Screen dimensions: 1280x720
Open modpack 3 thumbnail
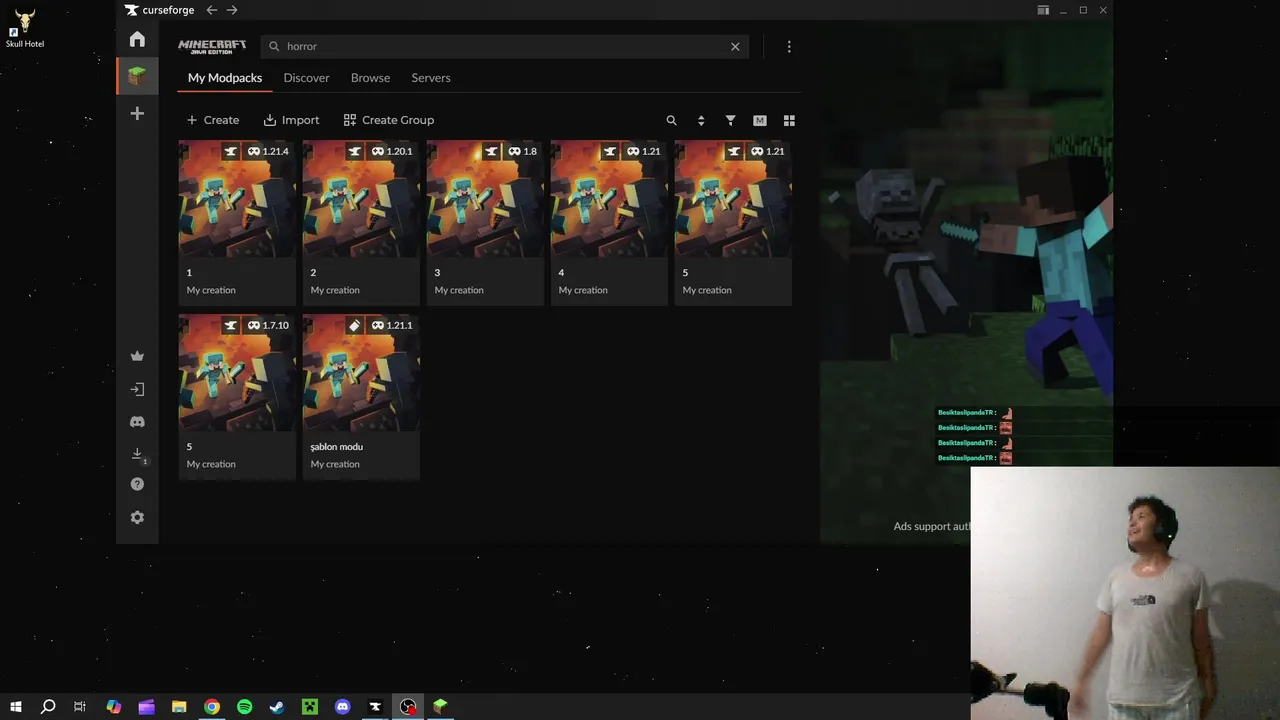pos(485,199)
